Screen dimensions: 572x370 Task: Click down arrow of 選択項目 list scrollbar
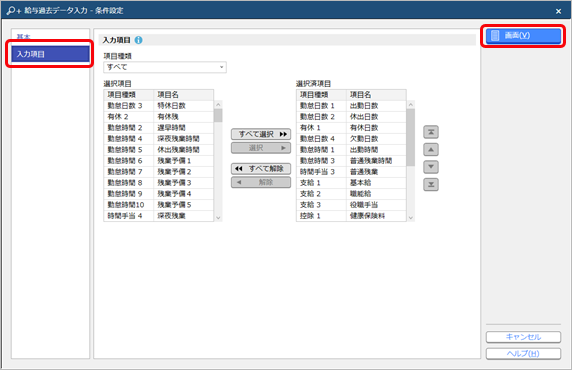[x=218, y=218]
